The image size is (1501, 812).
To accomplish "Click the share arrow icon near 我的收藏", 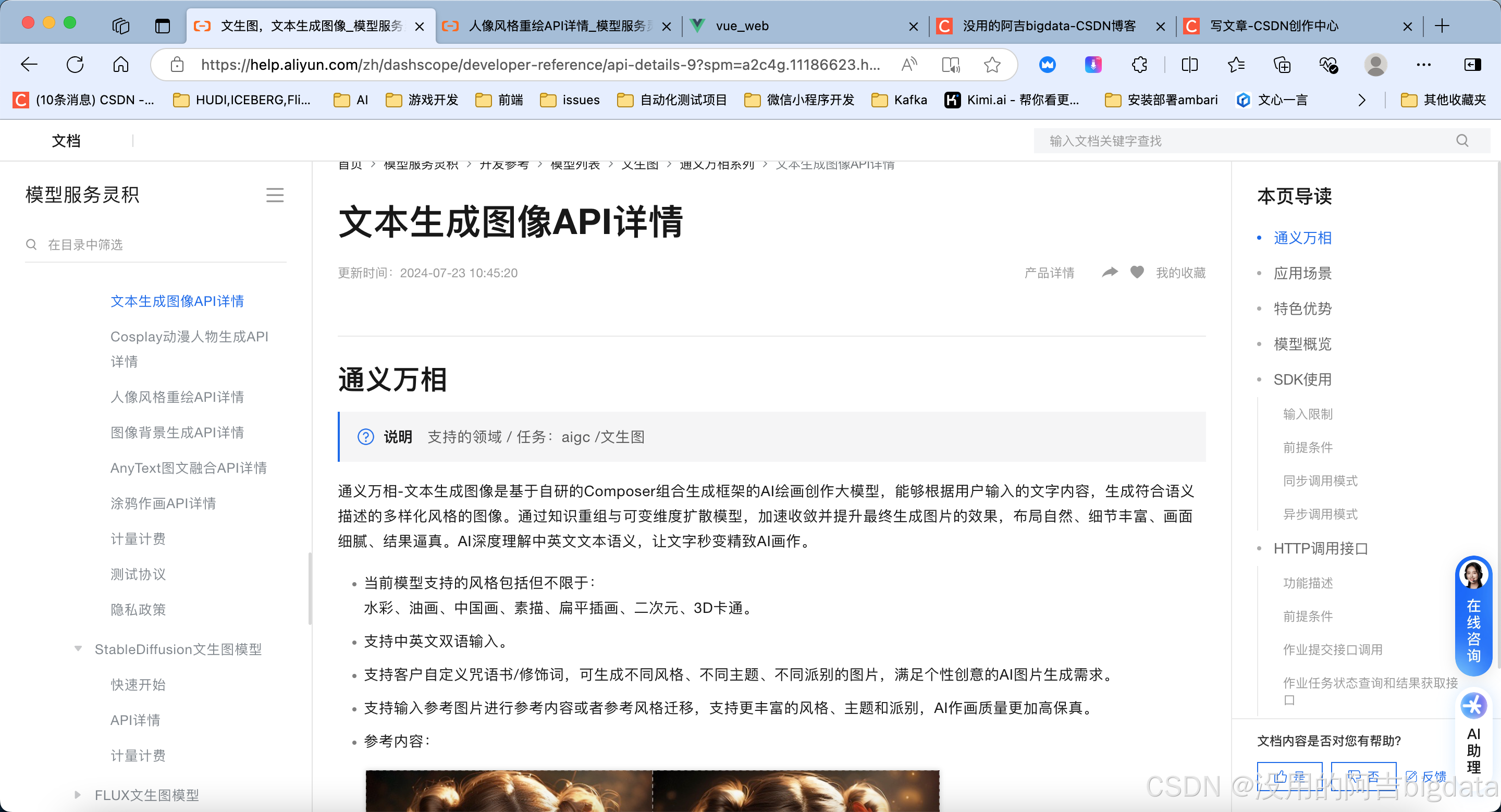I will tap(1110, 272).
